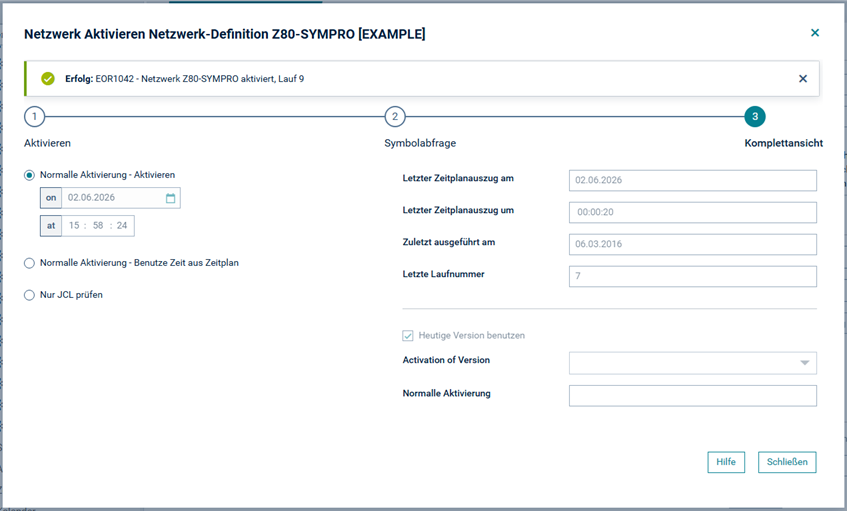Click the Activation of Version label
847x511 pixels.
click(446, 360)
